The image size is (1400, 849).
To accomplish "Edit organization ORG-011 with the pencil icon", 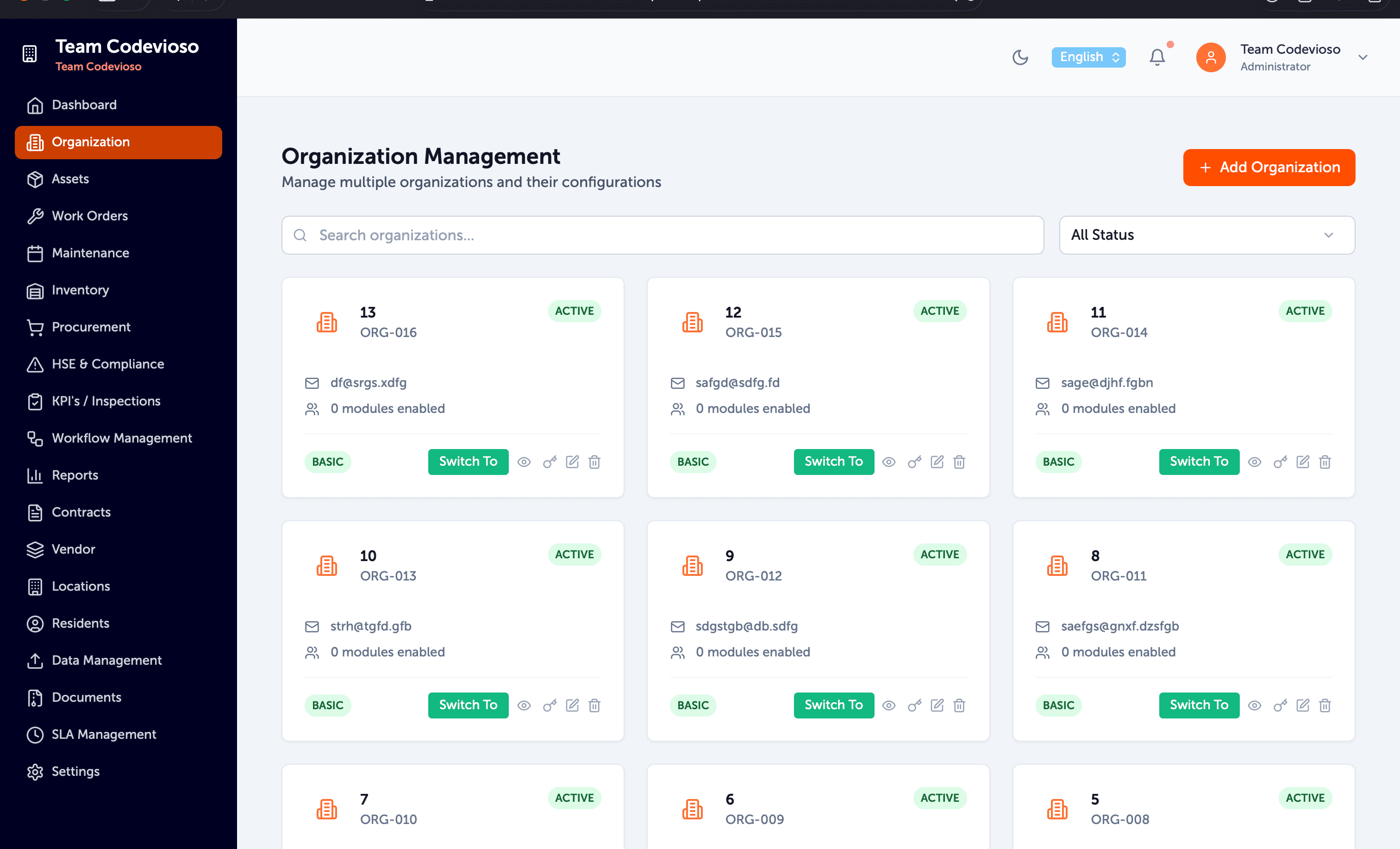I will 1303,705.
